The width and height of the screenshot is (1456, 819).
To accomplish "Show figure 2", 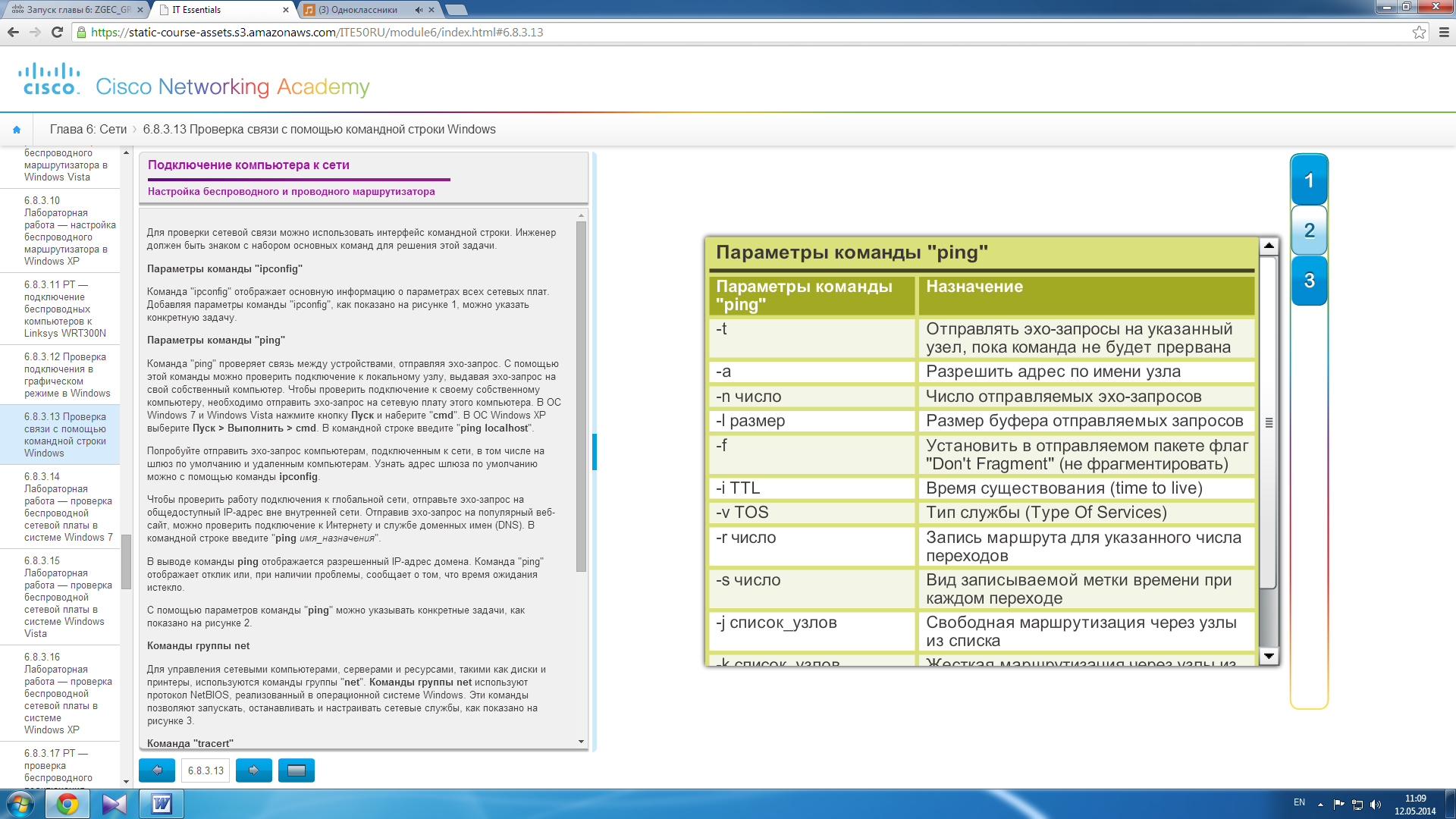I will [1309, 231].
